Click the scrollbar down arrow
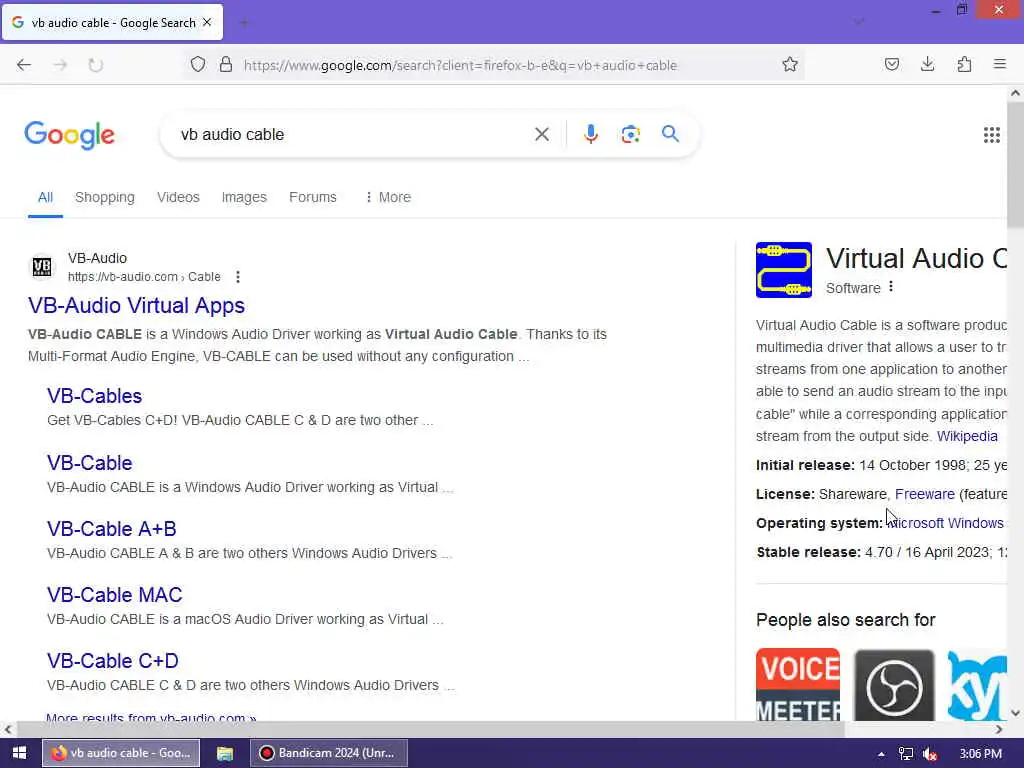The image size is (1024, 768). (x=1015, y=712)
